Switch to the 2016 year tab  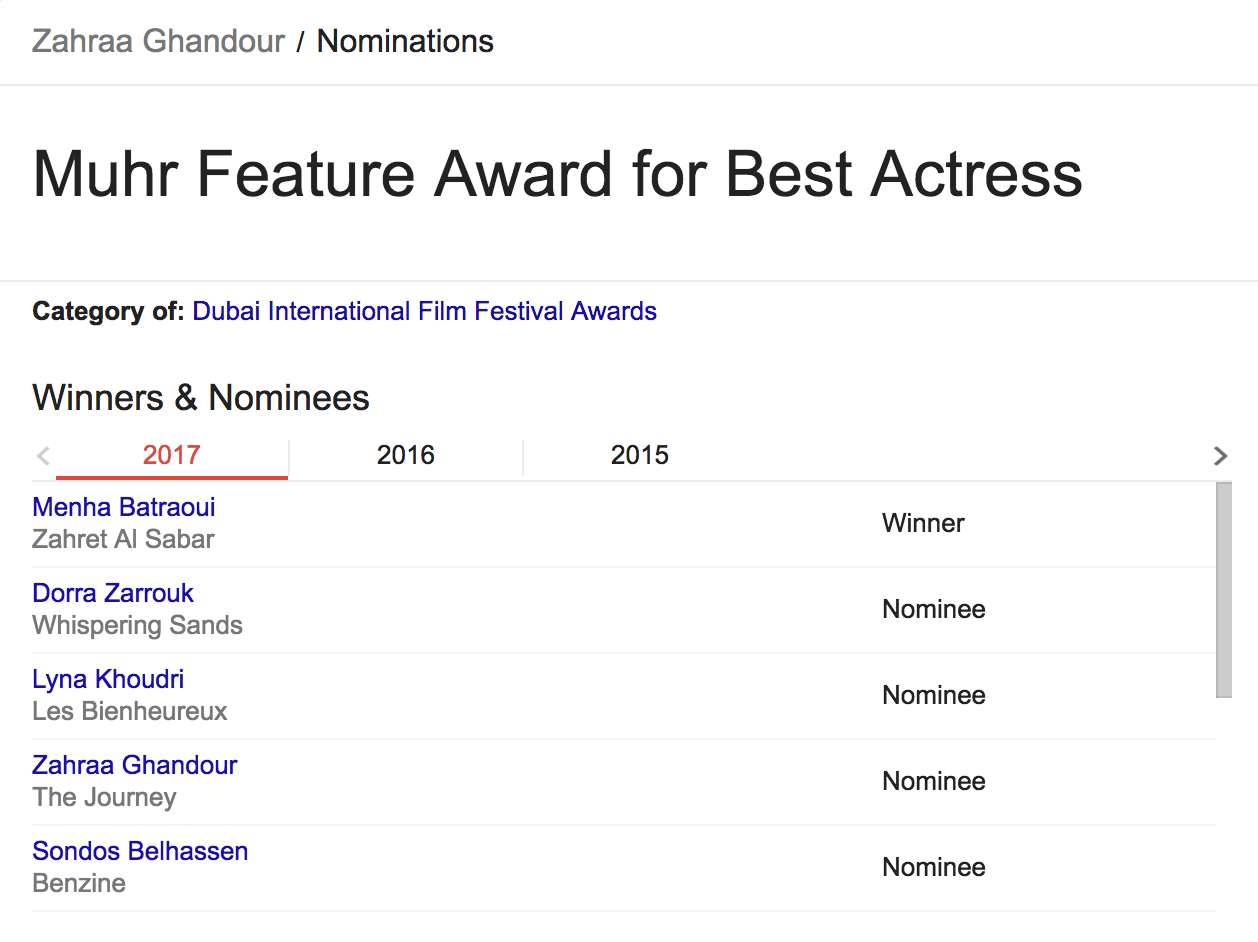coord(406,456)
